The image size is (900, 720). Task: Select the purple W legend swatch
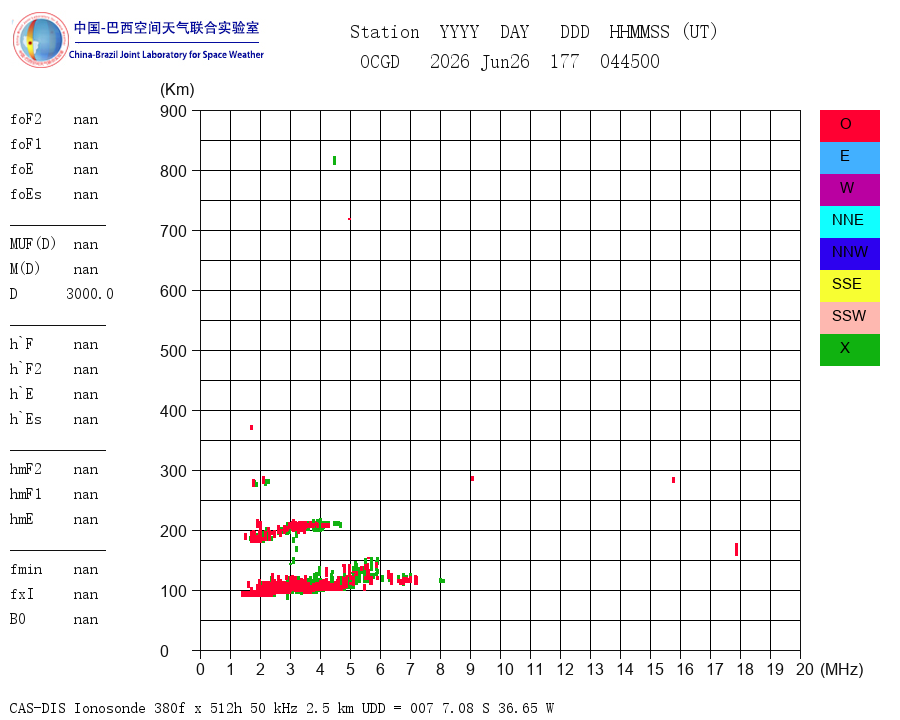(849, 189)
